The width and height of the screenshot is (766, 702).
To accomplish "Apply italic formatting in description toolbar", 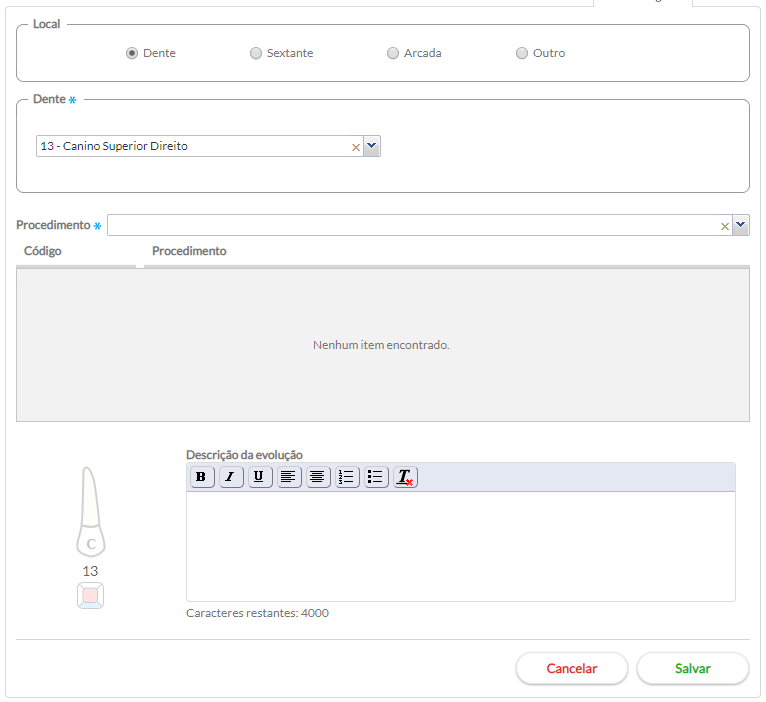I will click(x=231, y=477).
